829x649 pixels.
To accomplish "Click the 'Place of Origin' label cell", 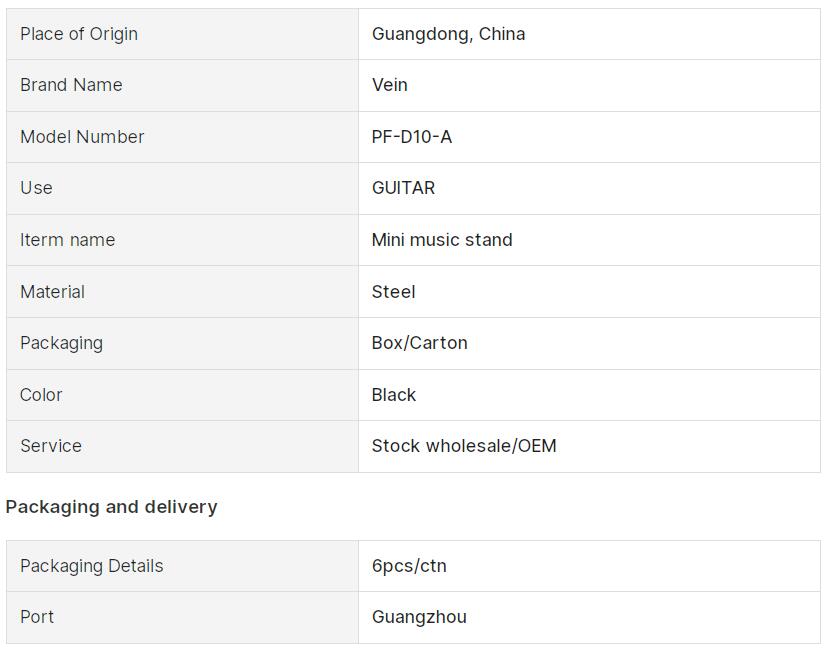I will coord(79,34).
